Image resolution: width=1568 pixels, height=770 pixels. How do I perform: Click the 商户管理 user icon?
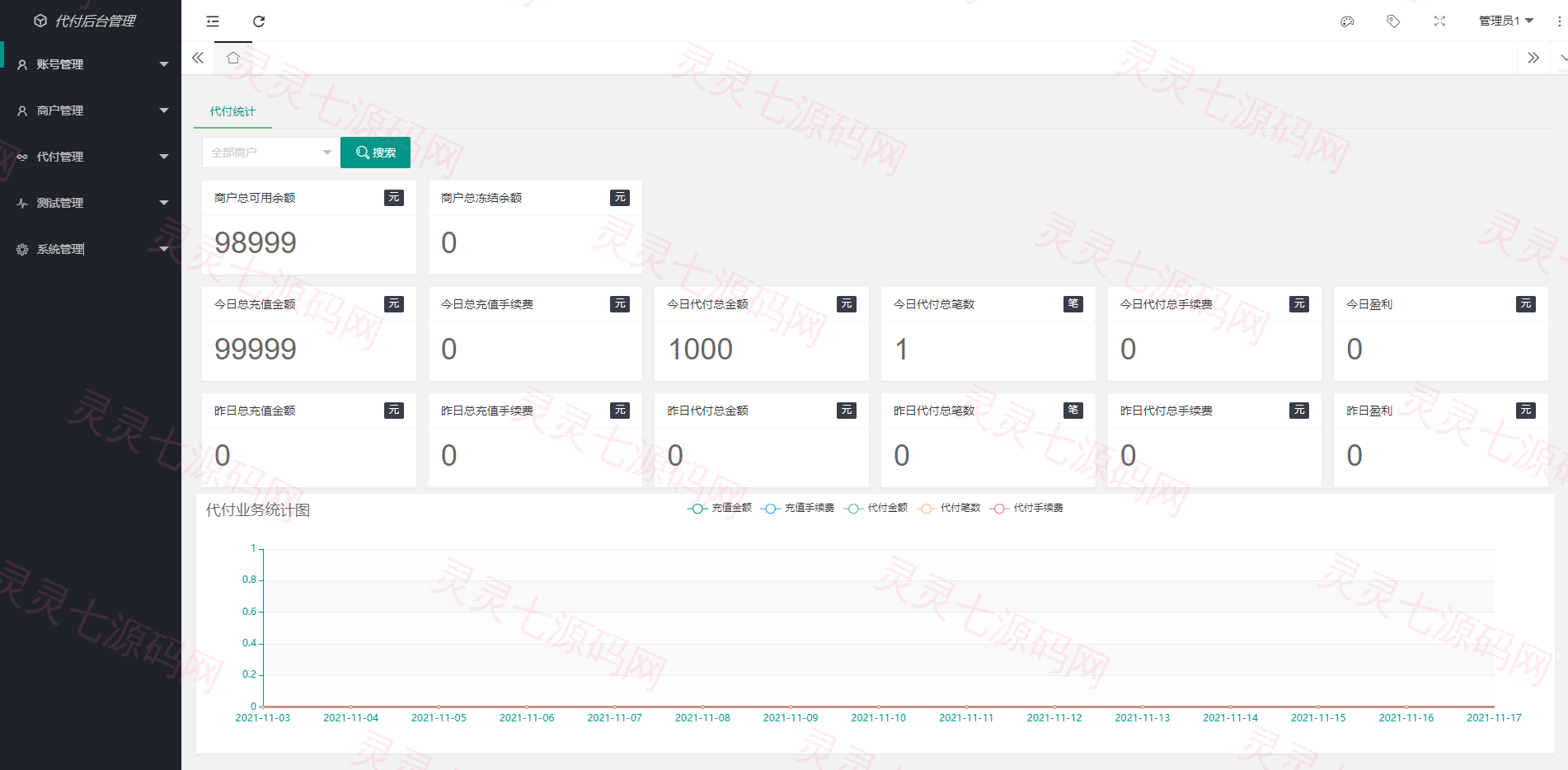point(22,110)
